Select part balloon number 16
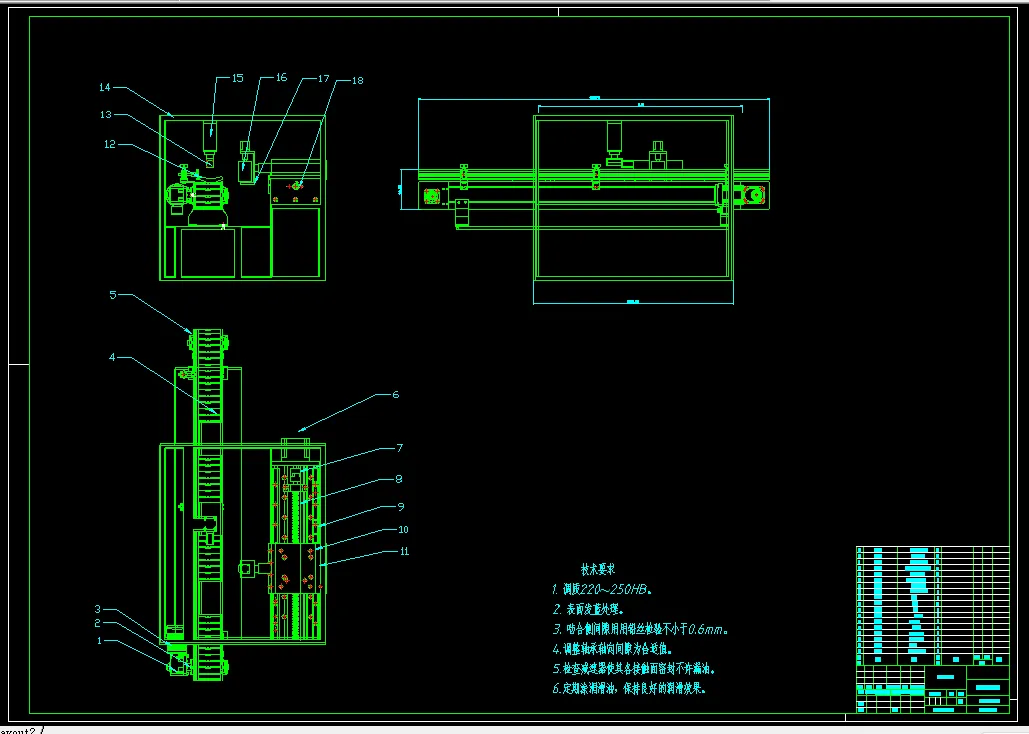Screen dimensions: 1029x734 pyautogui.click(x=282, y=77)
